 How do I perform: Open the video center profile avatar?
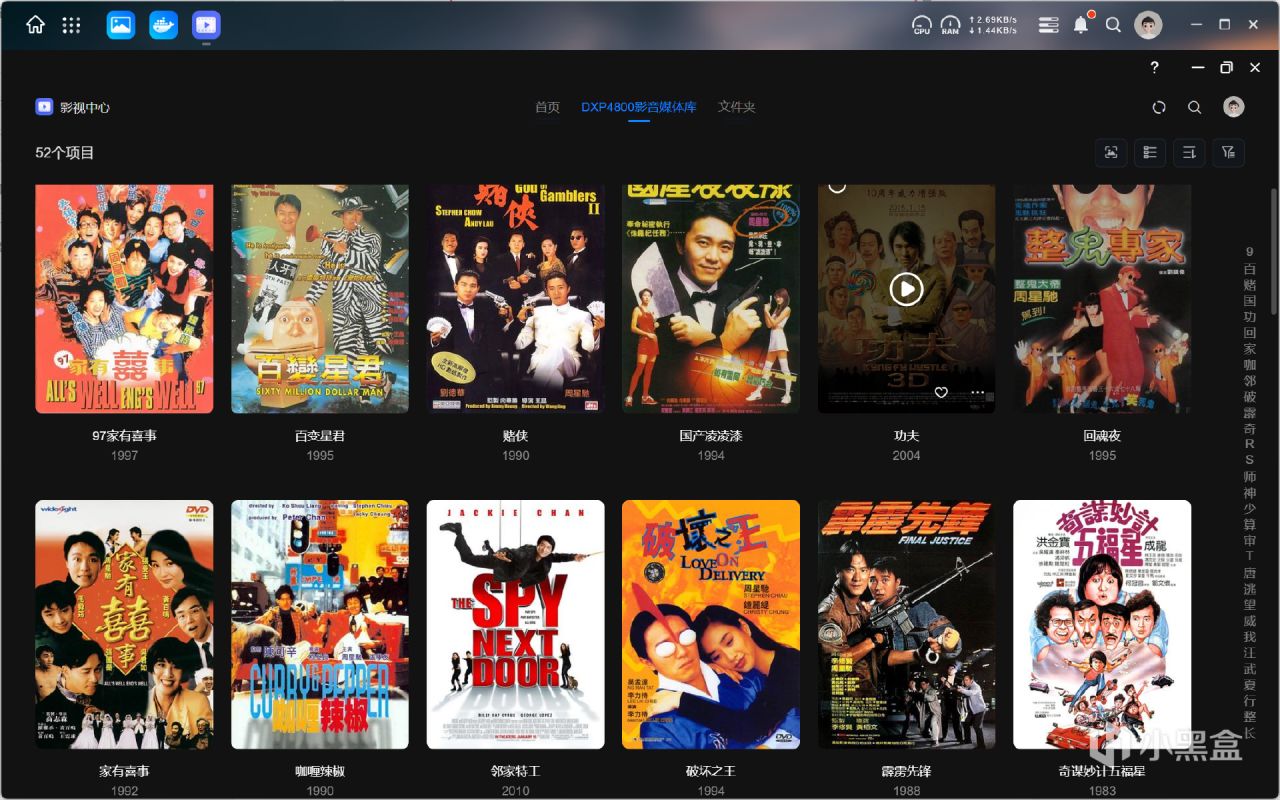pyautogui.click(x=1234, y=107)
